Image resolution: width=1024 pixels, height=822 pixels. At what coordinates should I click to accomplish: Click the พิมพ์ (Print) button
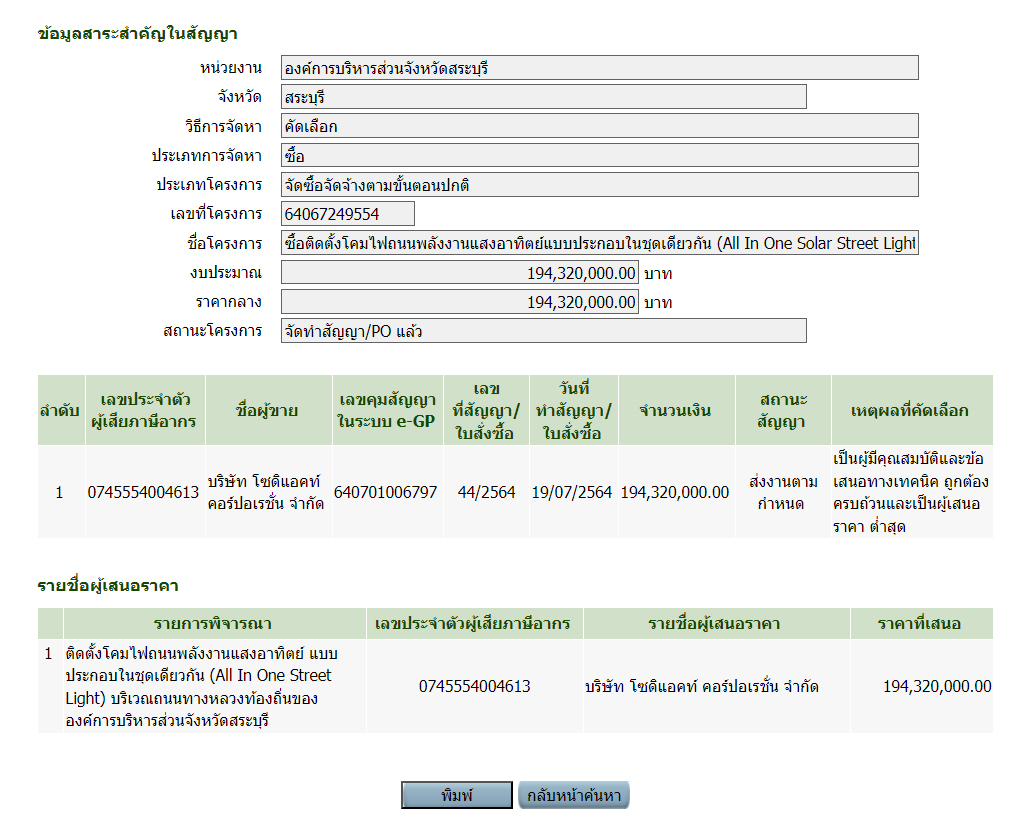pos(456,795)
